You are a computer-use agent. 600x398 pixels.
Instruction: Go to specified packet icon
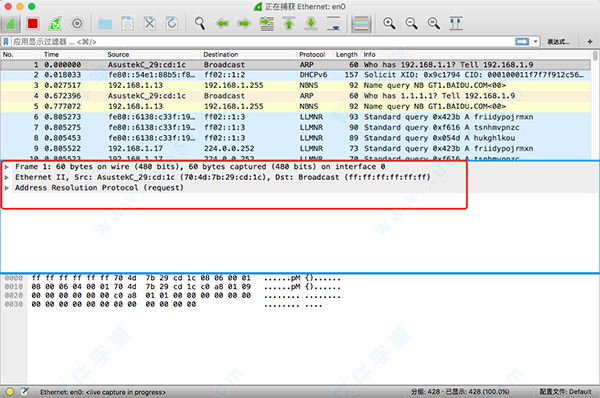click(x=266, y=24)
